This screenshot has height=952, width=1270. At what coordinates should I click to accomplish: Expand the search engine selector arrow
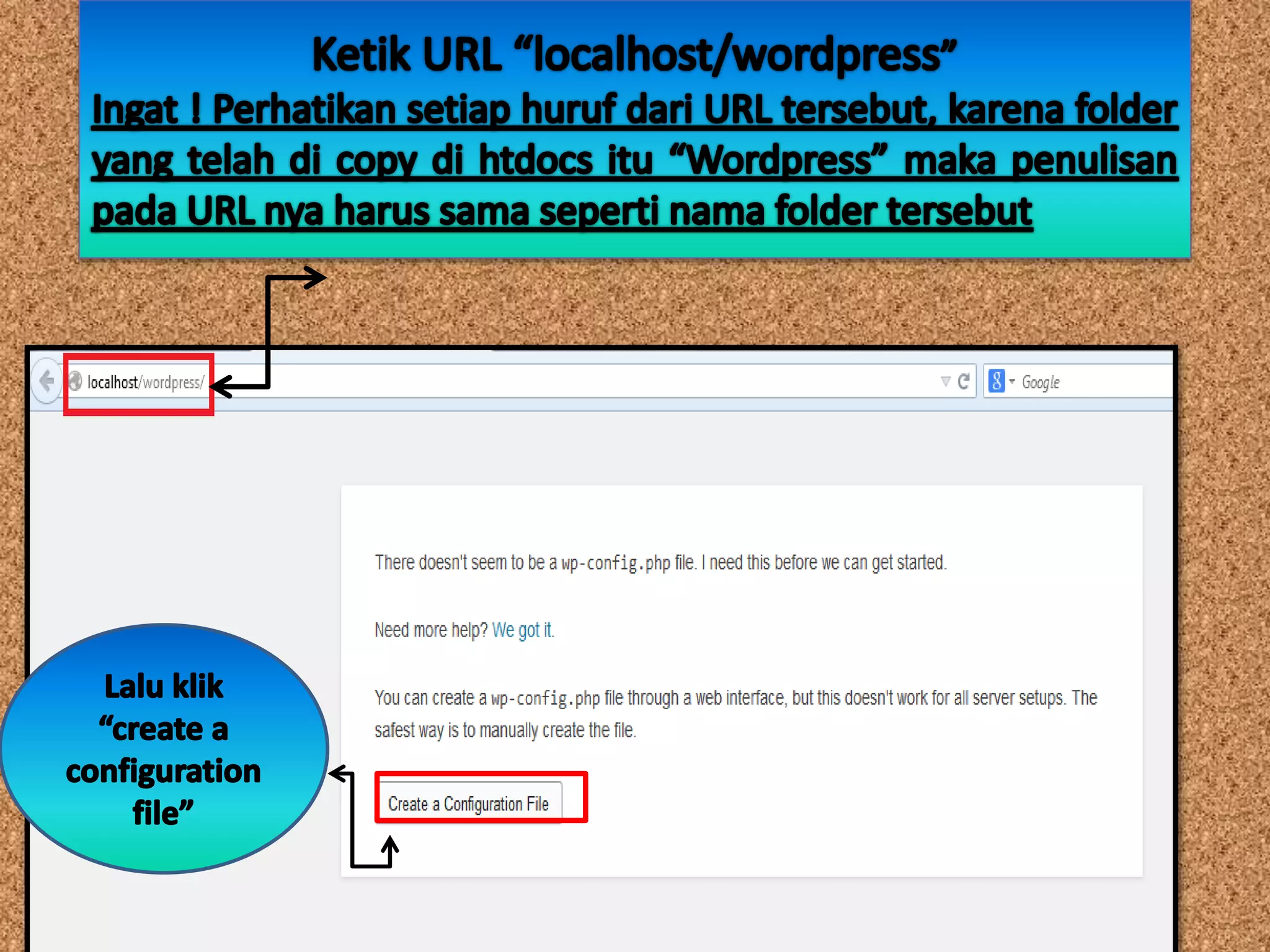[1012, 381]
